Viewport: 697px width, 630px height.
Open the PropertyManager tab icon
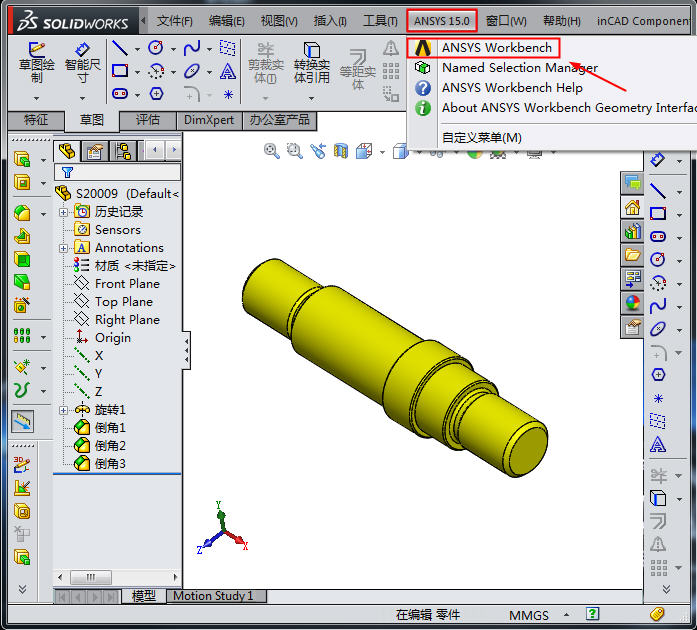[x=95, y=151]
